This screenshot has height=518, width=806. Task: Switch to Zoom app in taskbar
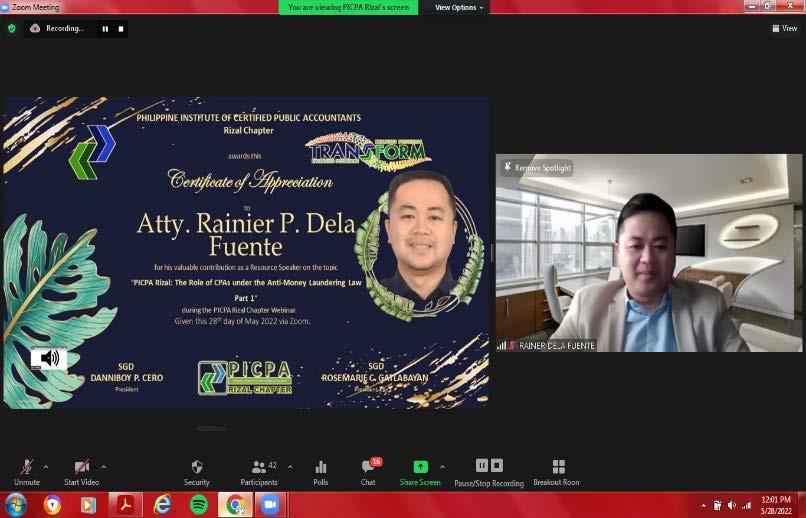[270, 505]
